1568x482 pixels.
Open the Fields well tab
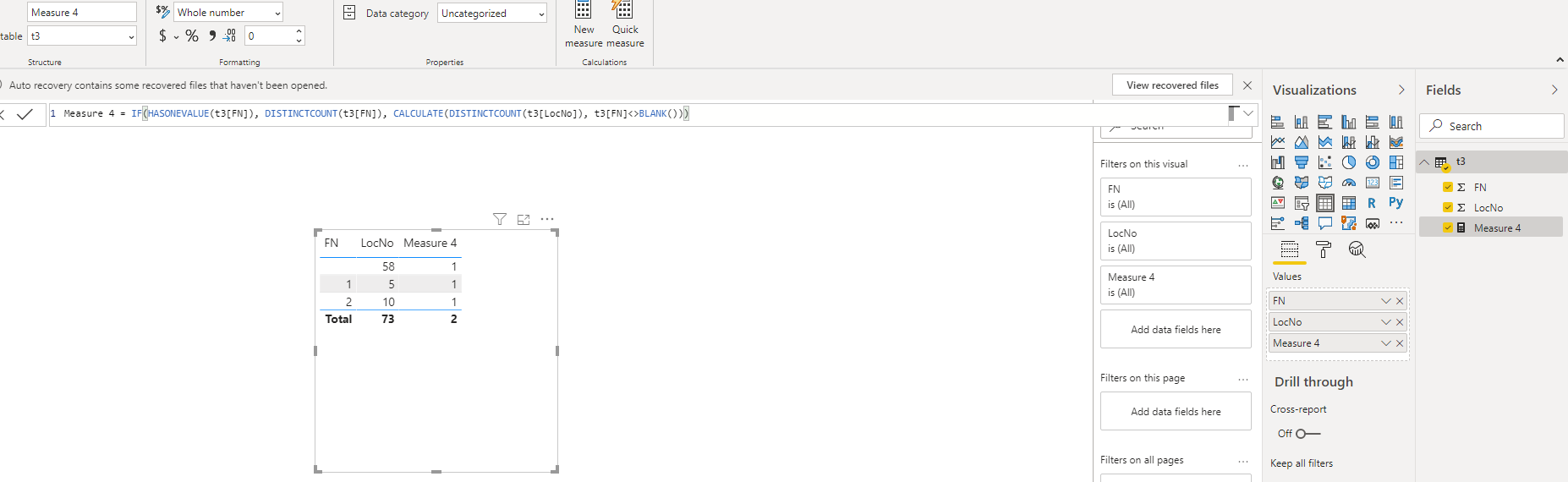(x=1290, y=249)
